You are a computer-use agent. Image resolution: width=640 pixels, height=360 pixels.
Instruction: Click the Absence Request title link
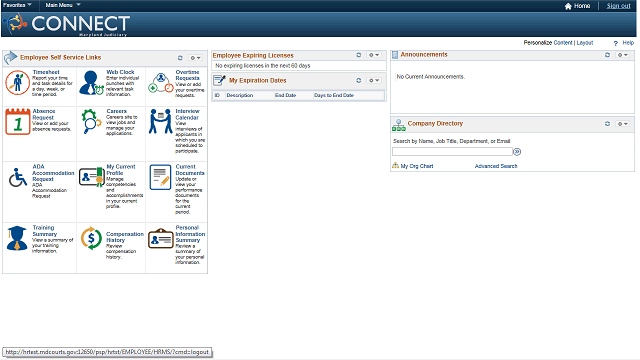pos(44,114)
